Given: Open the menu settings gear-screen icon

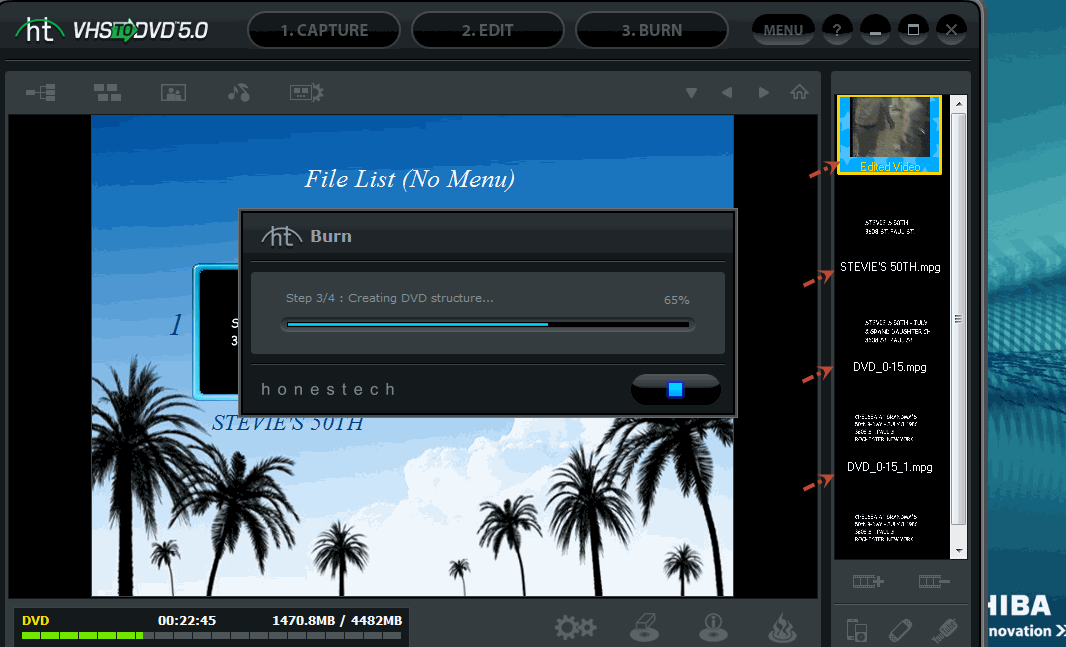Looking at the screenshot, I should (x=307, y=92).
